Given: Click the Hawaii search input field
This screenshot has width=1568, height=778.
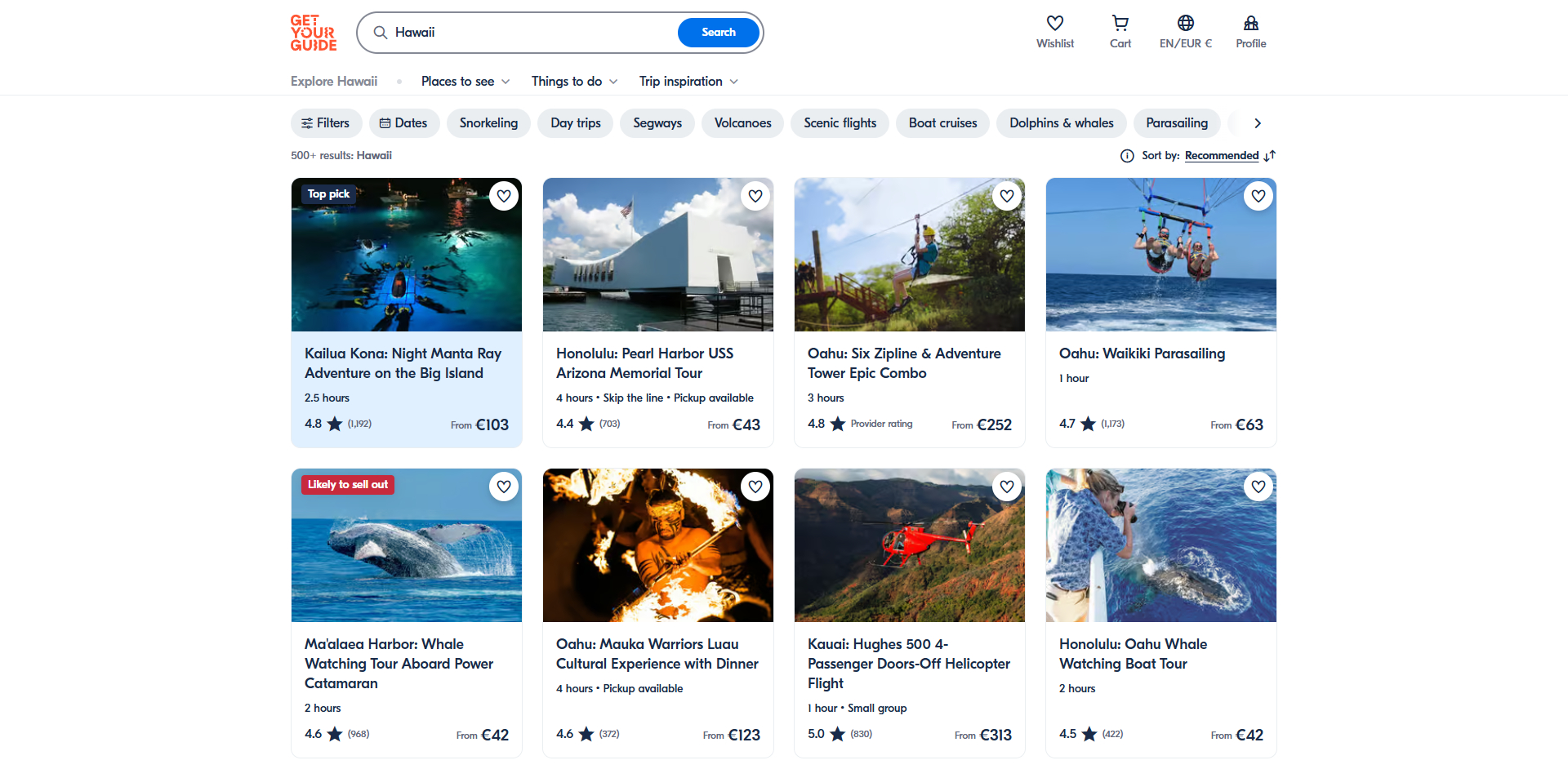Looking at the screenshot, I should [x=531, y=33].
